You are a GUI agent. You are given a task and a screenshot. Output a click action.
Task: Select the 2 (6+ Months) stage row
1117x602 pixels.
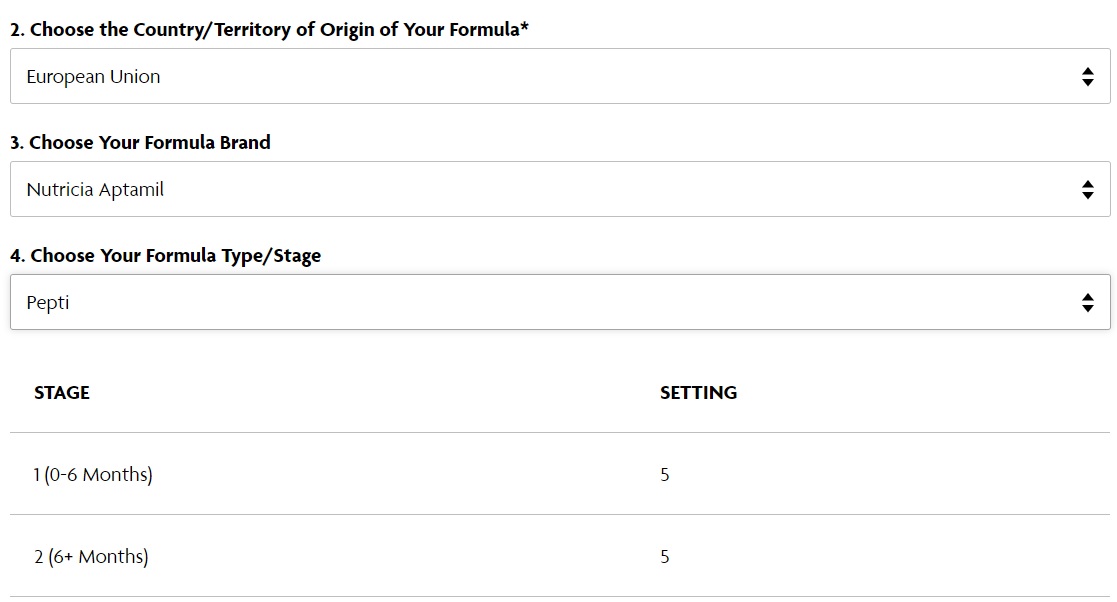[560, 556]
